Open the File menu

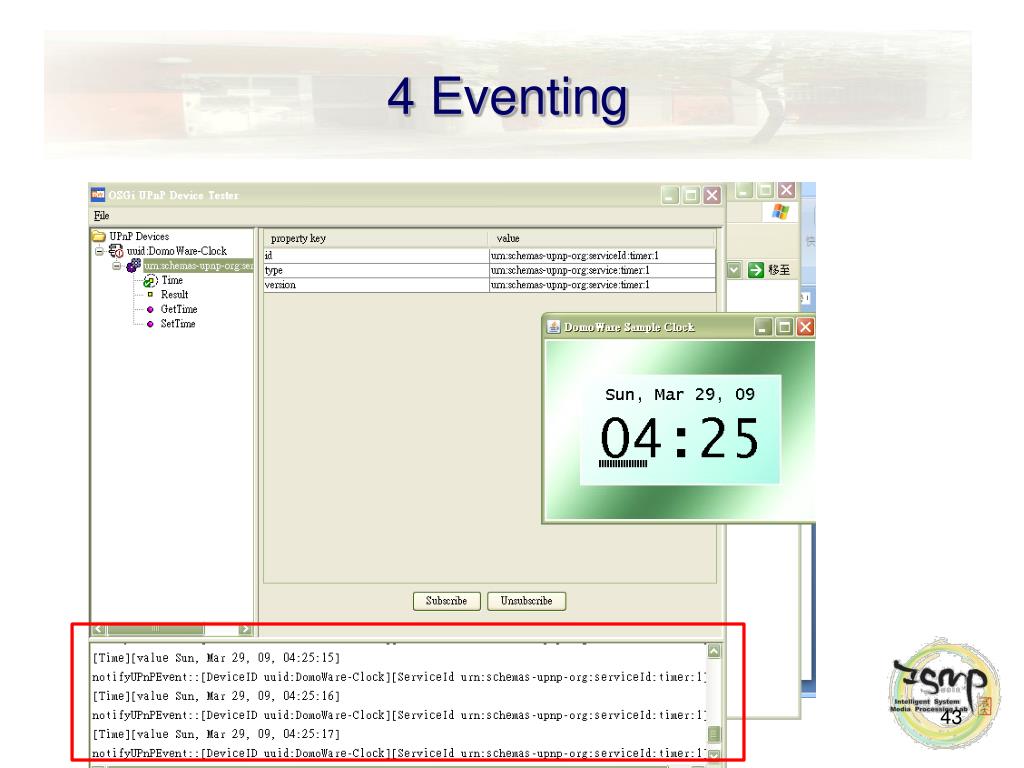[x=101, y=216]
